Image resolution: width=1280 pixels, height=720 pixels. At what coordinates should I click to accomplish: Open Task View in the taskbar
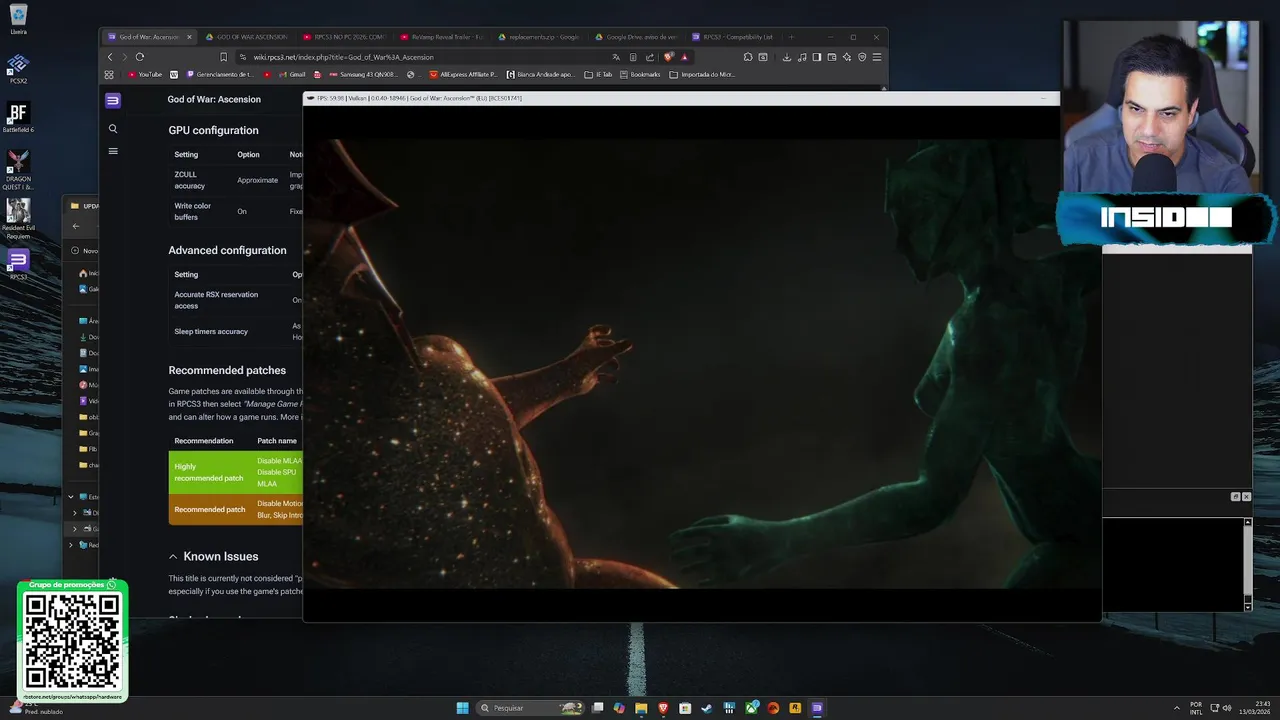coord(598,708)
